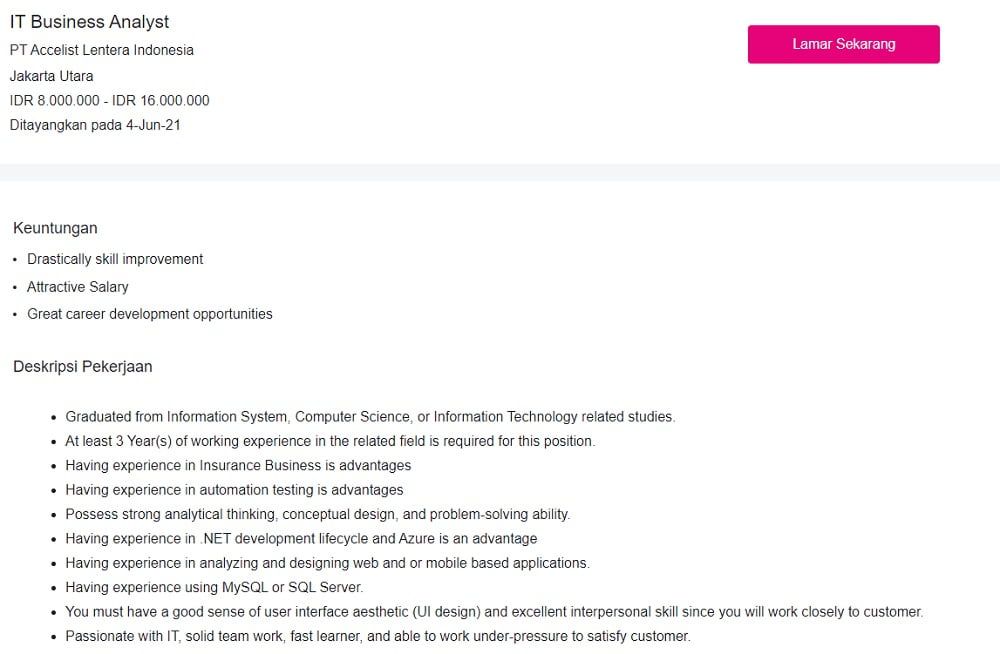This screenshot has height=654, width=1000.
Task: Click the .NET development lifecycle and Azure line
Action: click(301, 539)
